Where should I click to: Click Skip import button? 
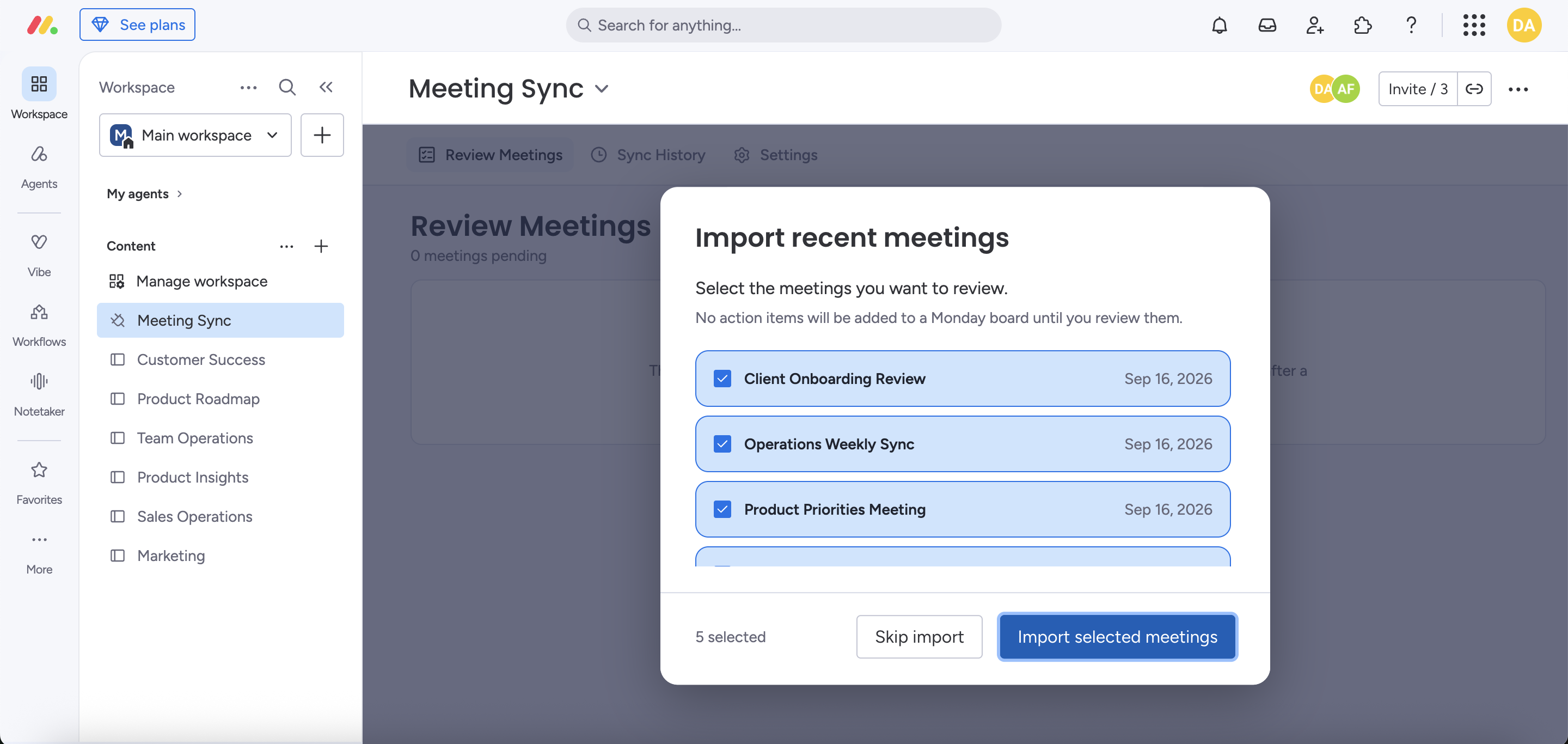[x=919, y=636]
